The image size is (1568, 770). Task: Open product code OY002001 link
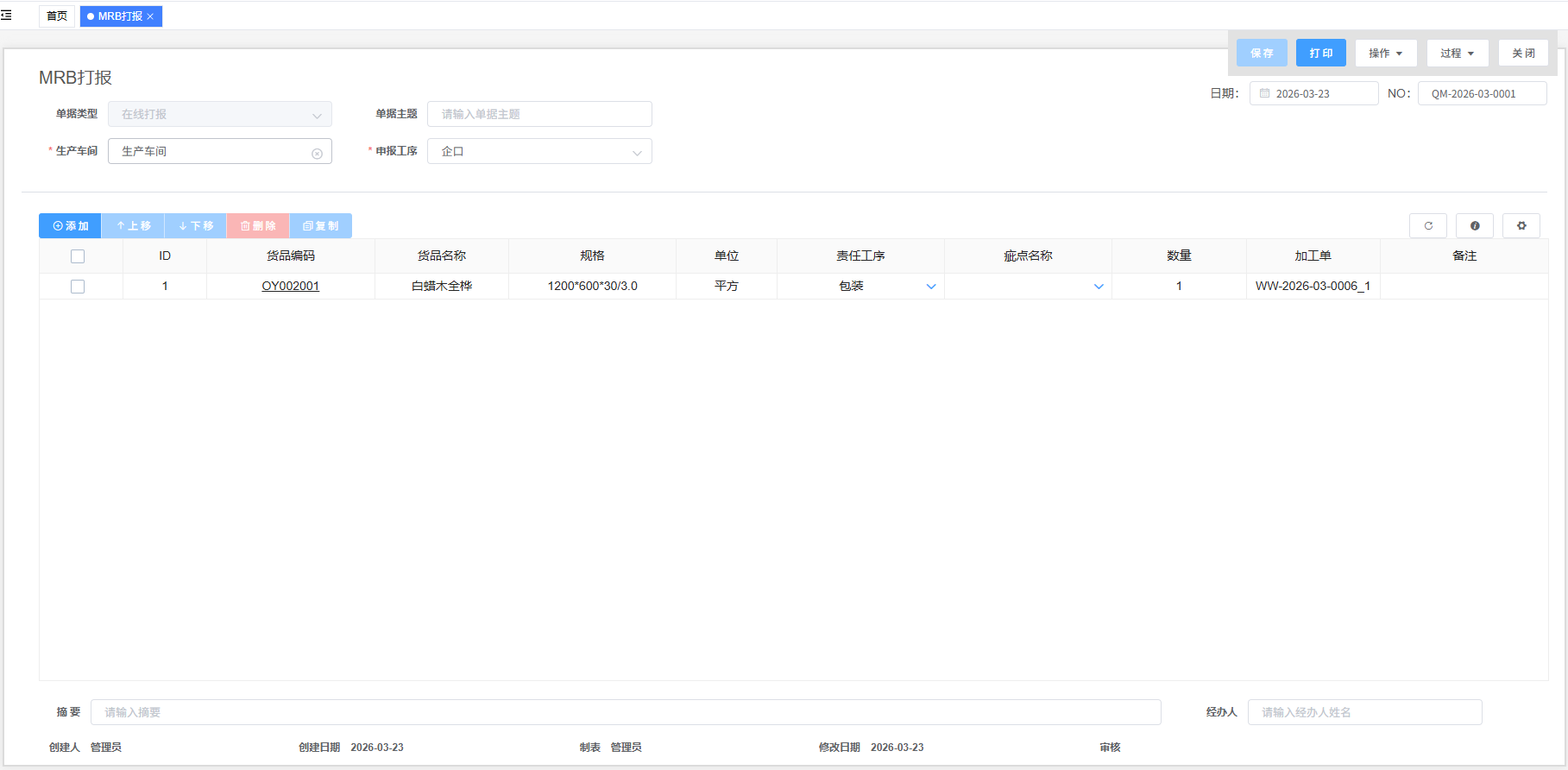click(x=291, y=287)
